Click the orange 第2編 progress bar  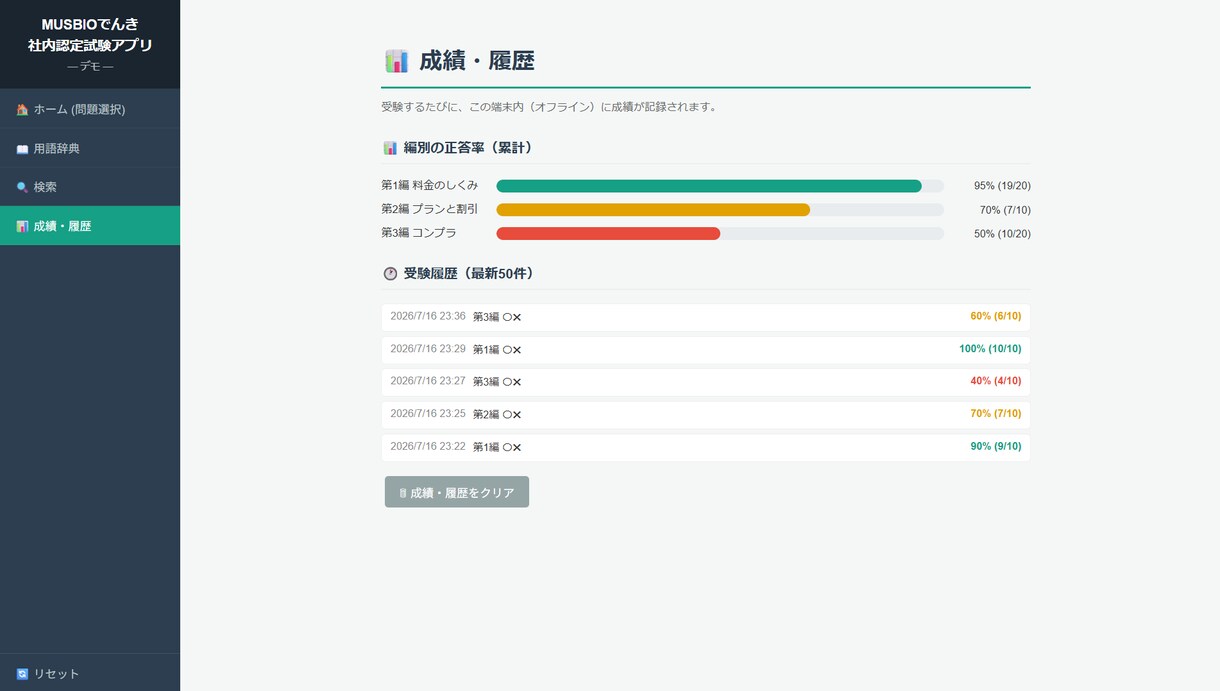653,210
